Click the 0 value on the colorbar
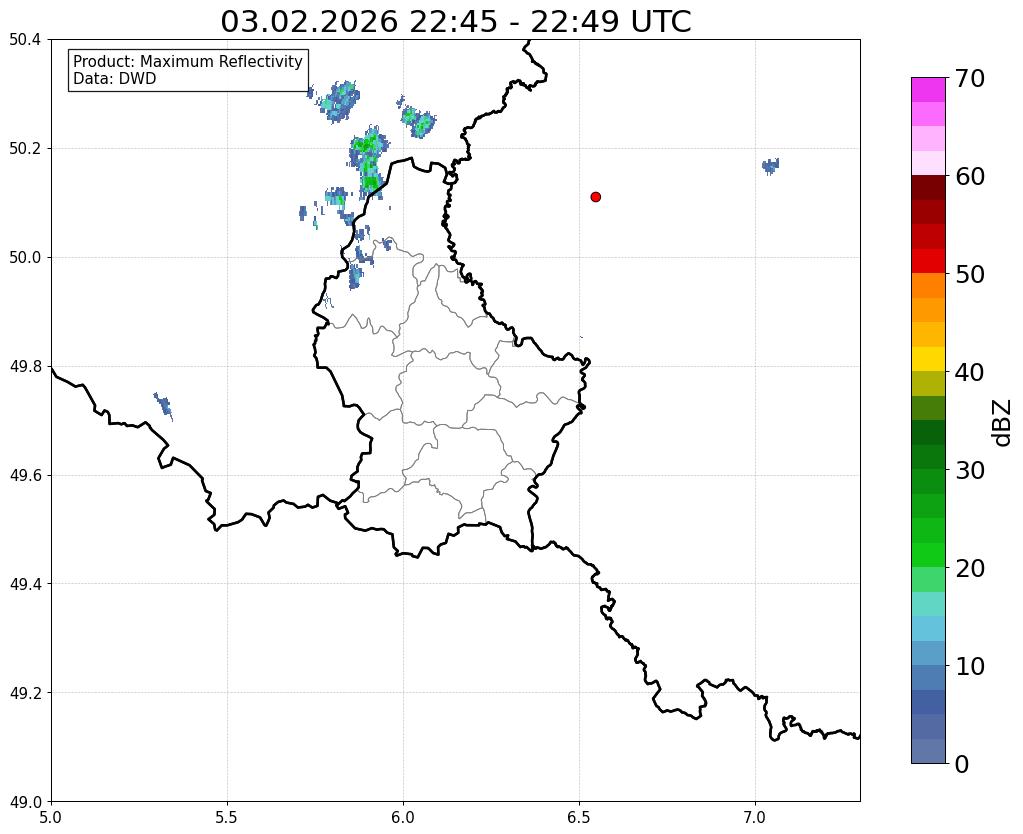 click(962, 764)
